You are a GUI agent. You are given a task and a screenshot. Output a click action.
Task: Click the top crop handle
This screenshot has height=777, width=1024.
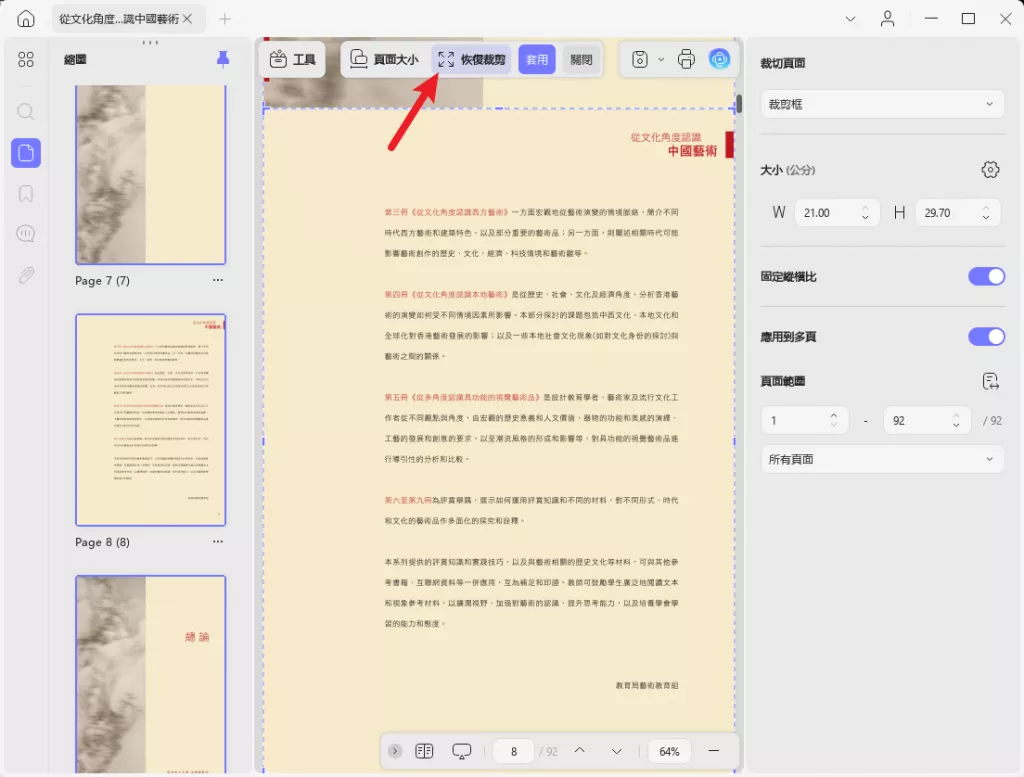499,108
